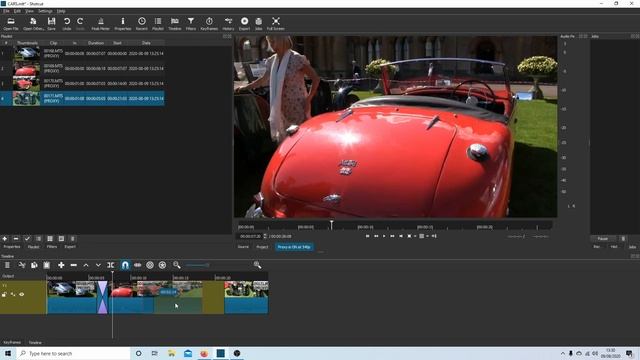Image resolution: width=640 pixels, height=360 pixels.
Task: Skip to the start of the preview
Action: [367, 236]
